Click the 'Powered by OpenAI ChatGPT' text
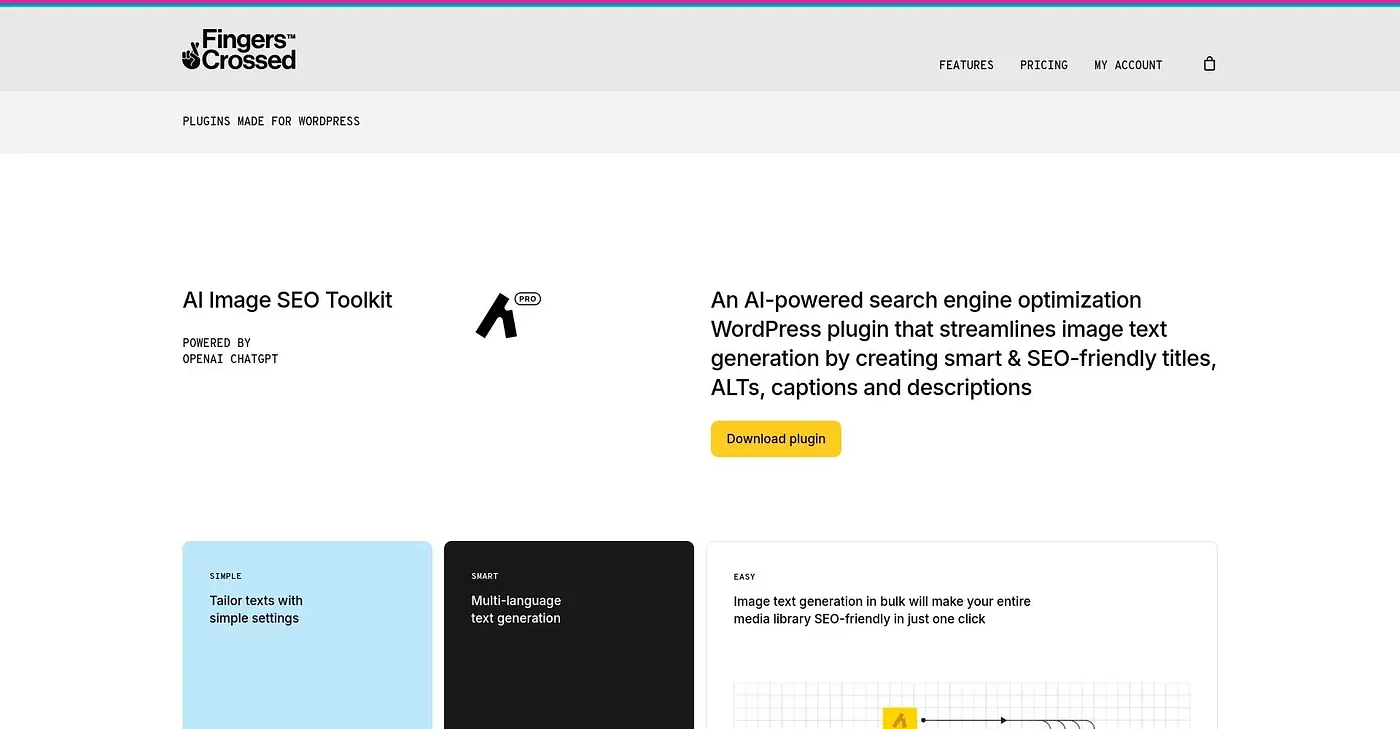 [231, 350]
